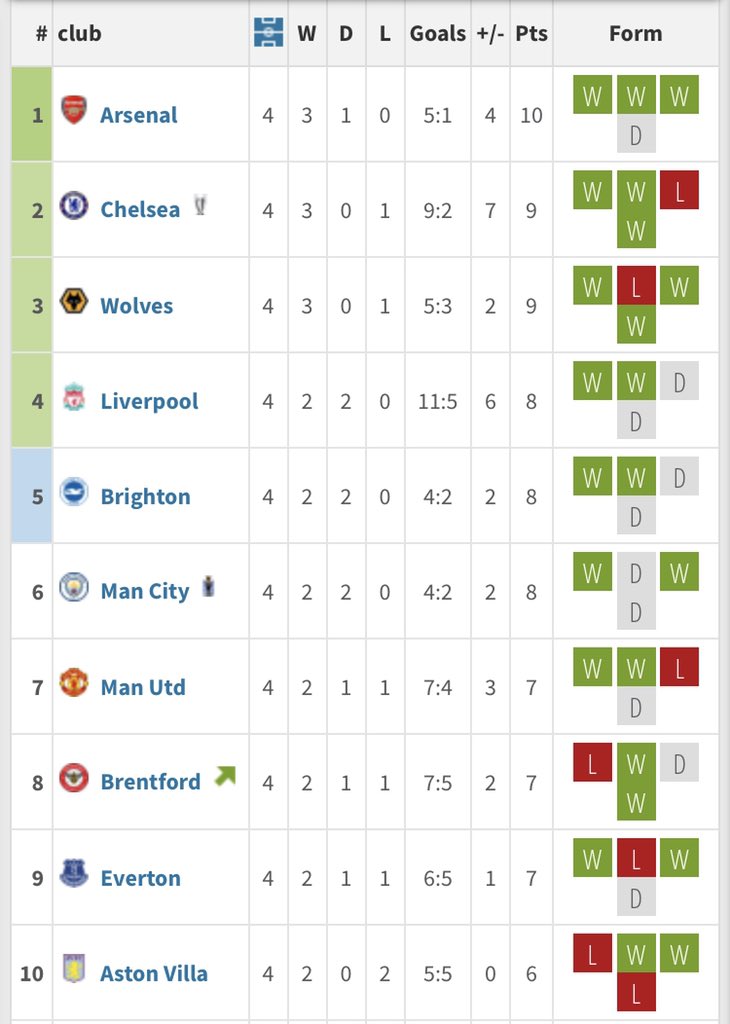This screenshot has width=730, height=1024.
Task: Click Chelsea's red L form result box
Action: coord(679,190)
